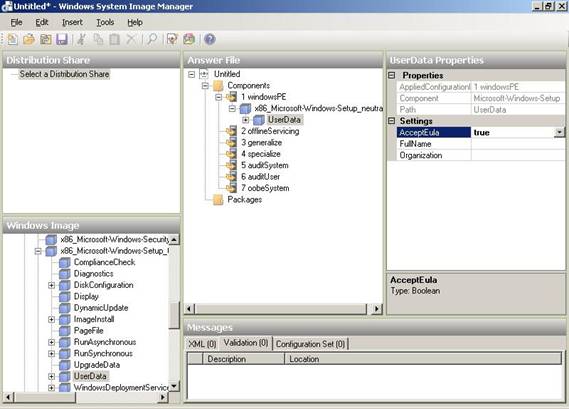Click the Packages folder icon in Answer File
This screenshot has width=569, height=409.
click(x=218, y=200)
